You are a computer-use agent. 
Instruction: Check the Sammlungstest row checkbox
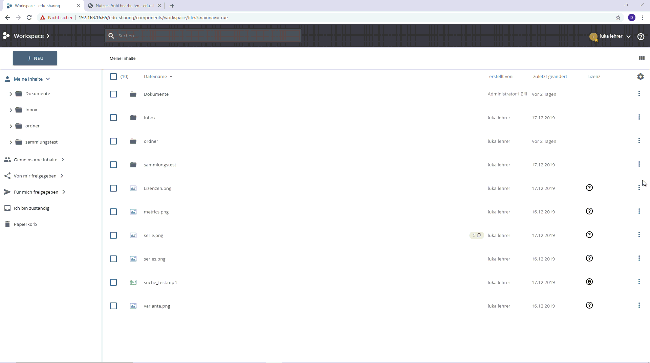click(113, 165)
